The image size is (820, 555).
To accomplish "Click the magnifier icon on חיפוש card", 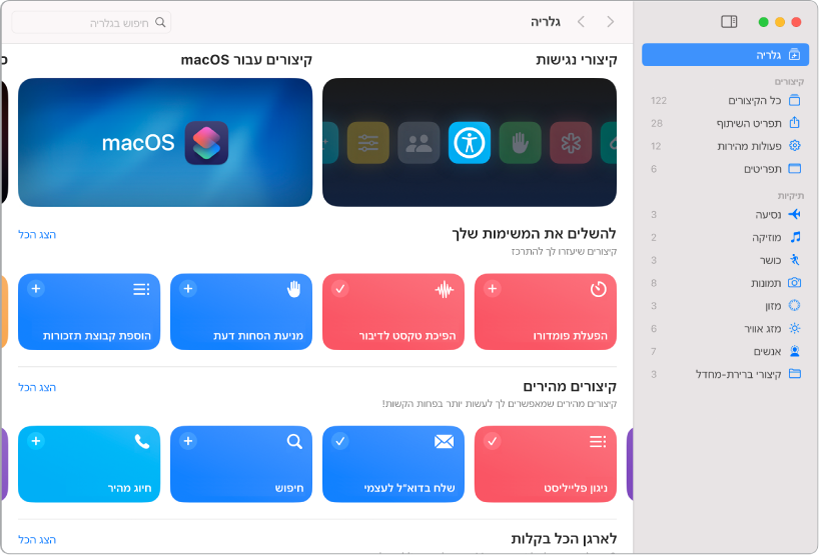I will tap(294, 441).
